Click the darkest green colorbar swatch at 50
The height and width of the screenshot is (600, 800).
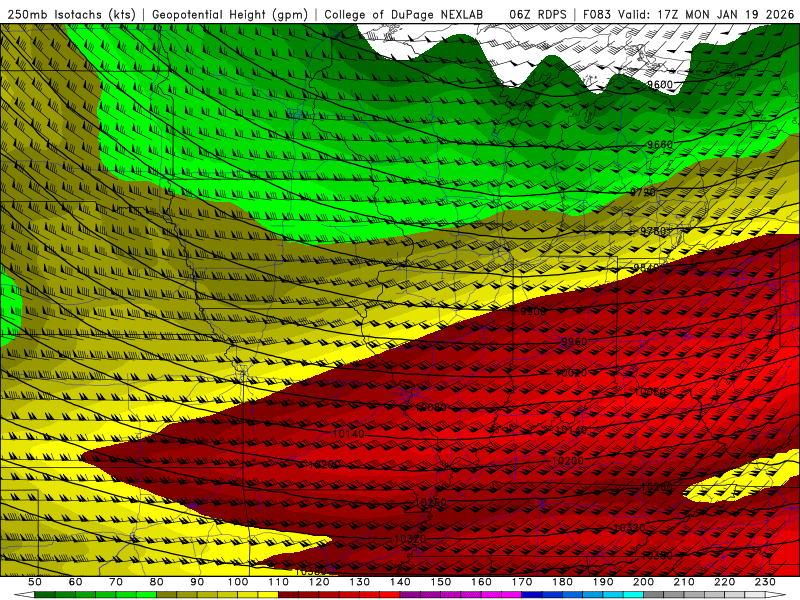(44, 595)
